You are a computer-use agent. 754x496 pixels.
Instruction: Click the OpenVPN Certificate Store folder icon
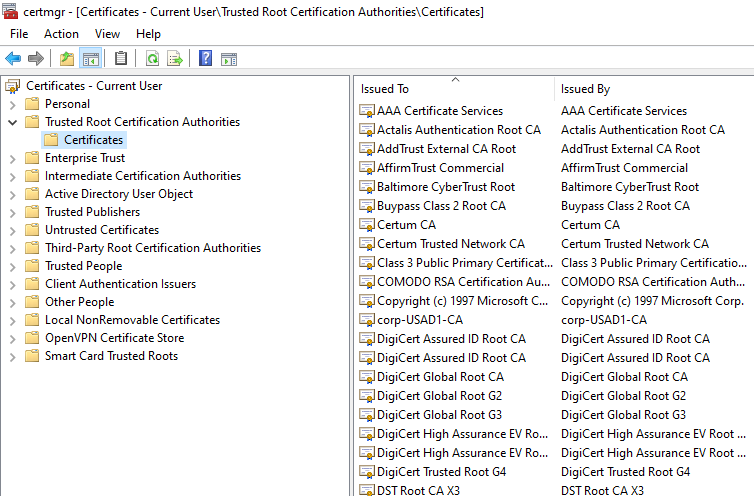tap(32, 338)
